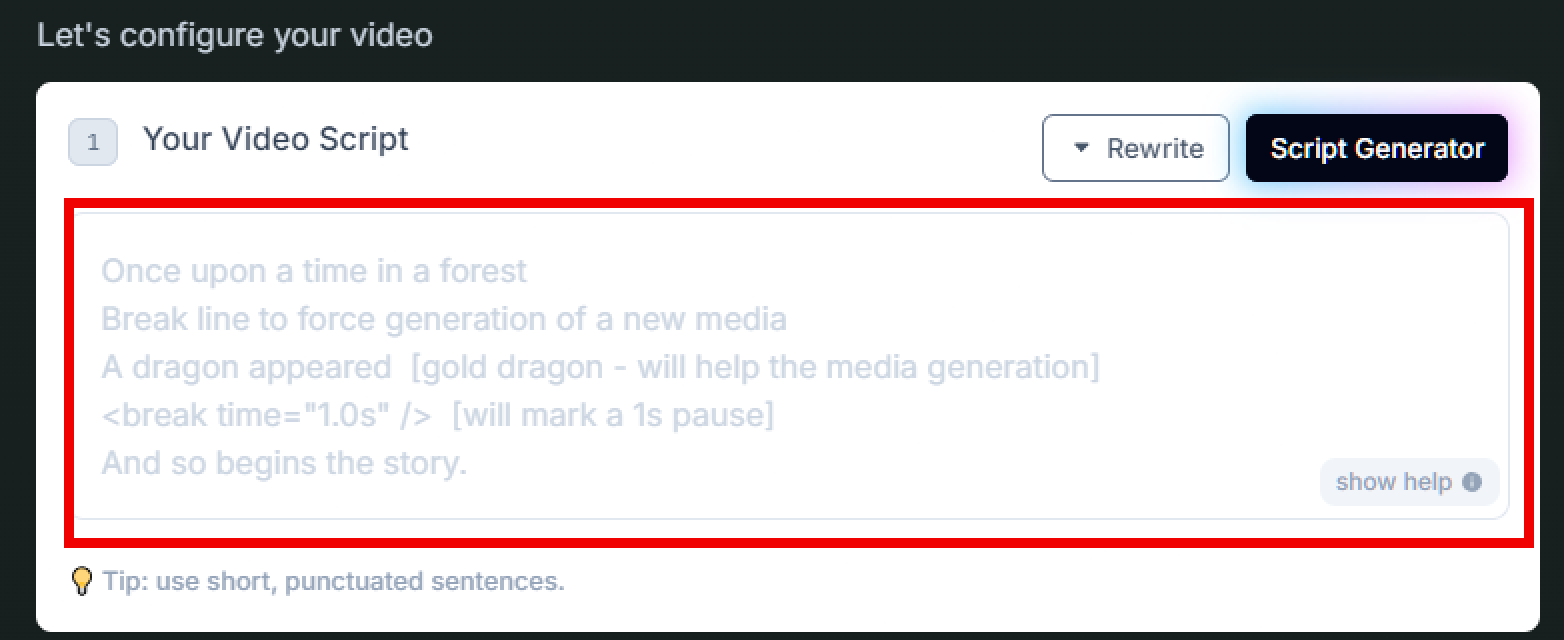Screen dimensions: 1564x640
Task: Click the 'Once upon a time' placeholder text
Action: click(x=313, y=270)
